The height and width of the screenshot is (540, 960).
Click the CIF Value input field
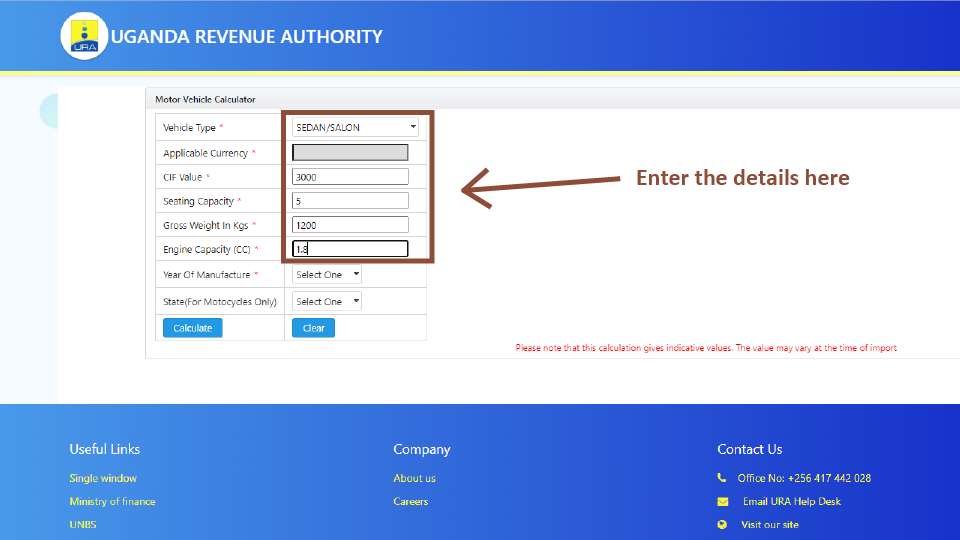(350, 177)
